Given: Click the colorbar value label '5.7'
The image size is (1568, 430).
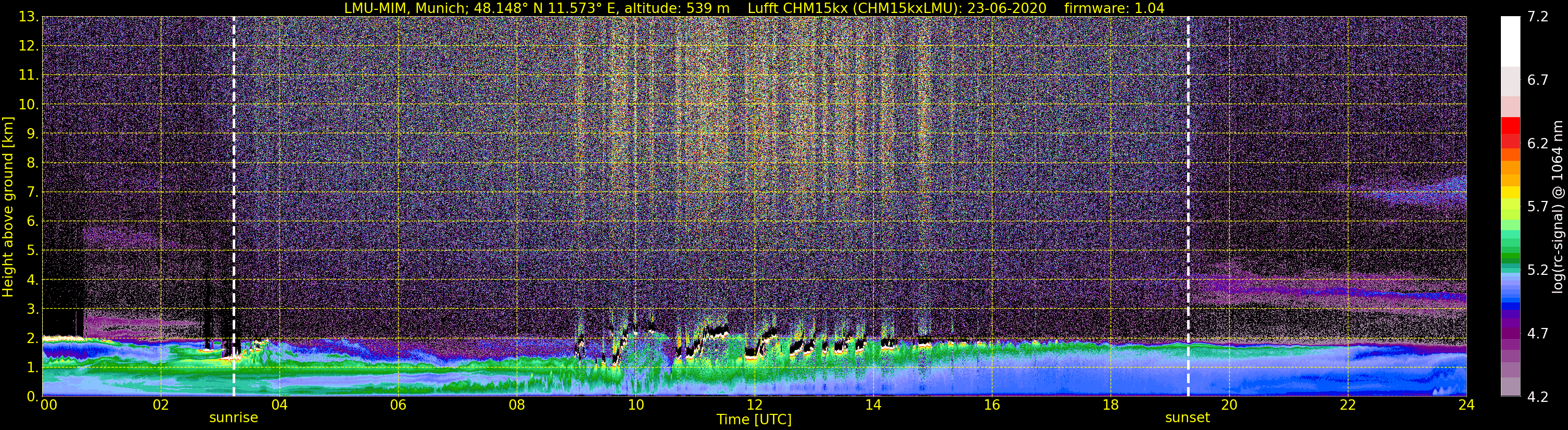Looking at the screenshot, I should click(x=1538, y=207).
